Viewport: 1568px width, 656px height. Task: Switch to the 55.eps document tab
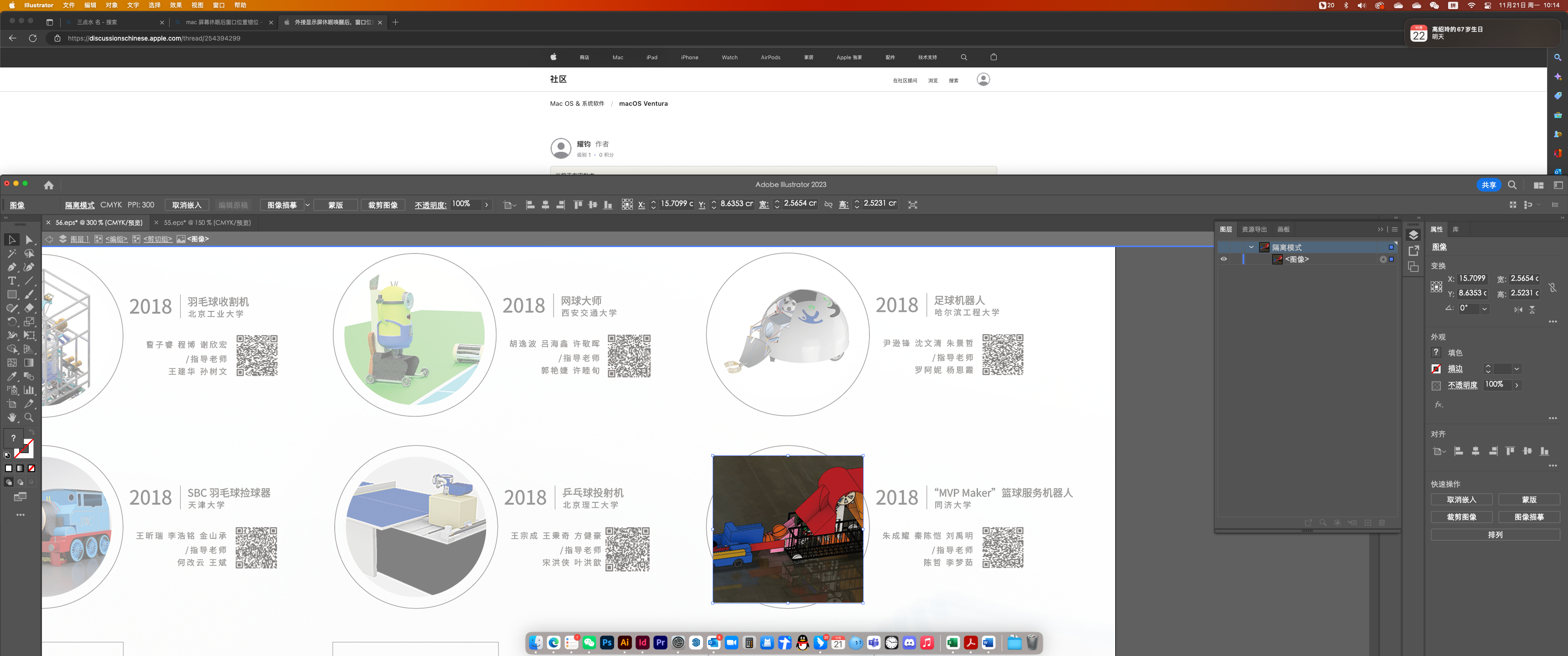point(207,223)
